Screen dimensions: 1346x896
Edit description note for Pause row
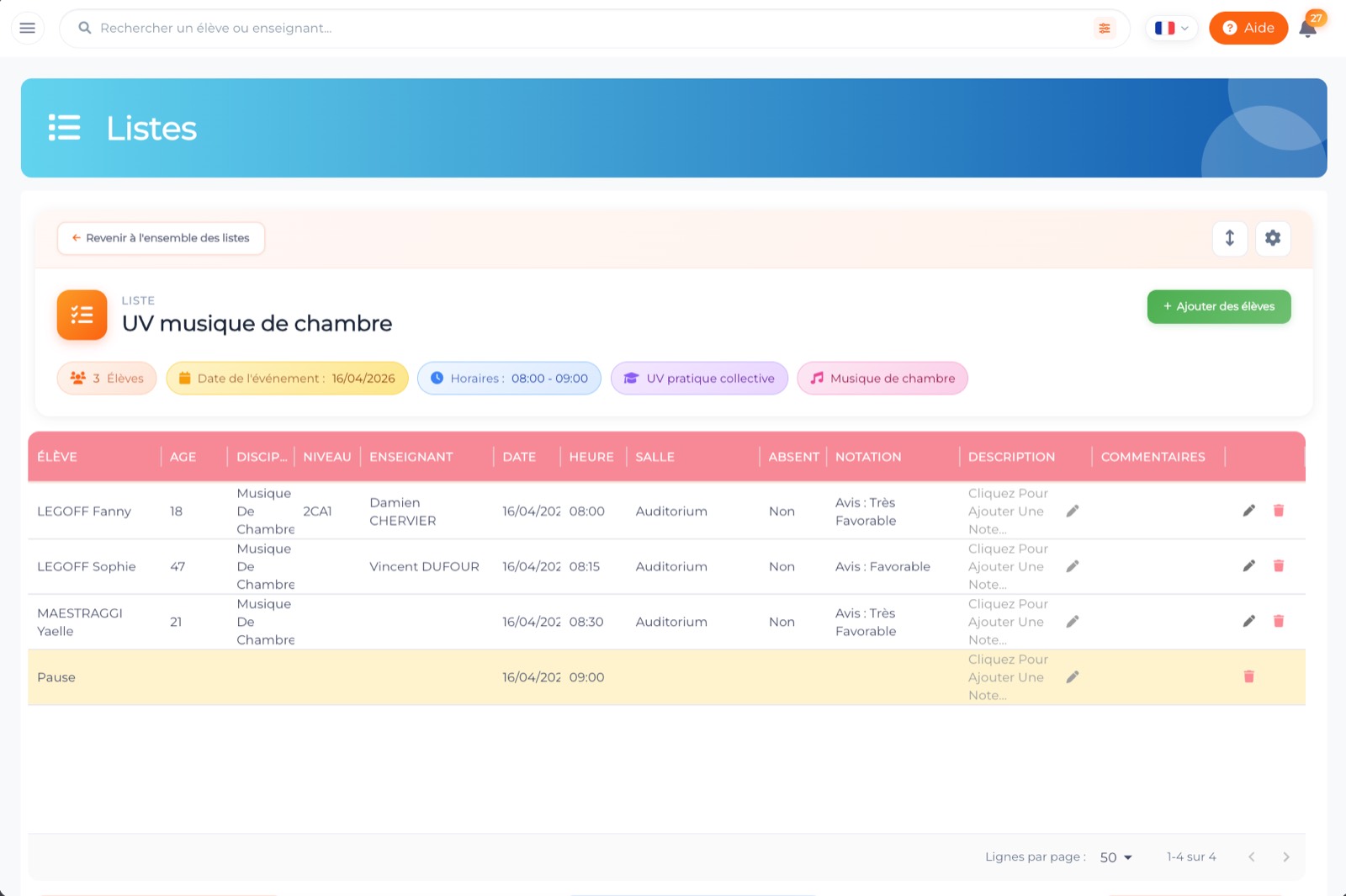pos(1073,677)
